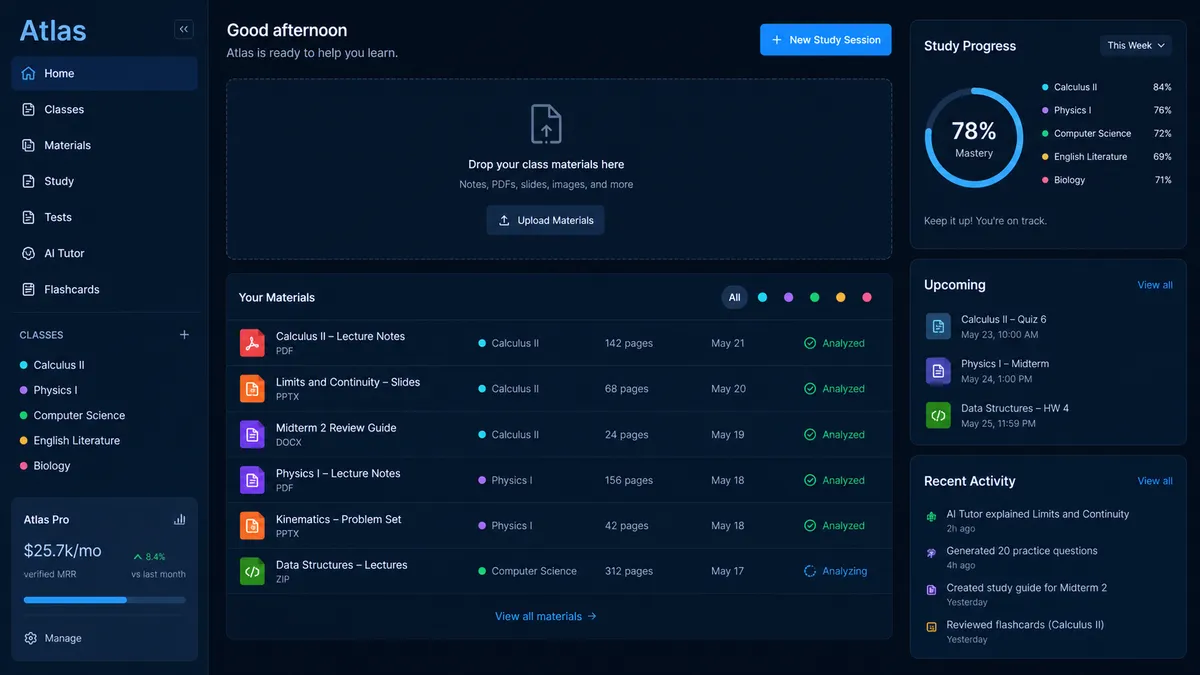
Task: Click the Manage gear icon
Action: tap(31, 638)
